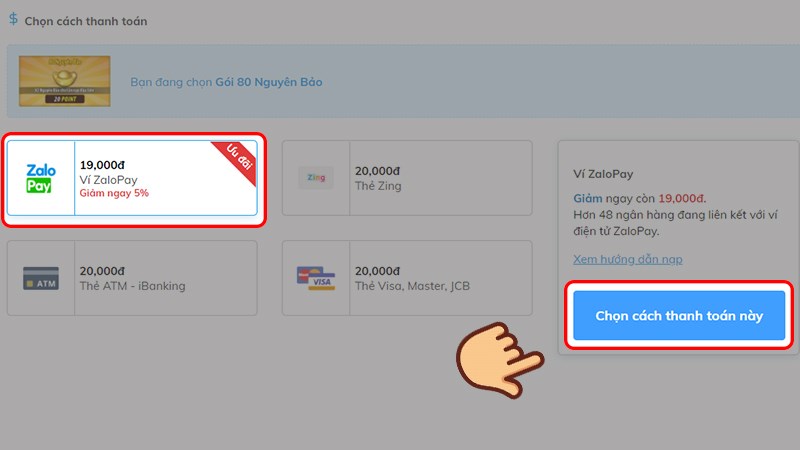Click the Ví ZaloPay title in details panel

(x=603, y=174)
